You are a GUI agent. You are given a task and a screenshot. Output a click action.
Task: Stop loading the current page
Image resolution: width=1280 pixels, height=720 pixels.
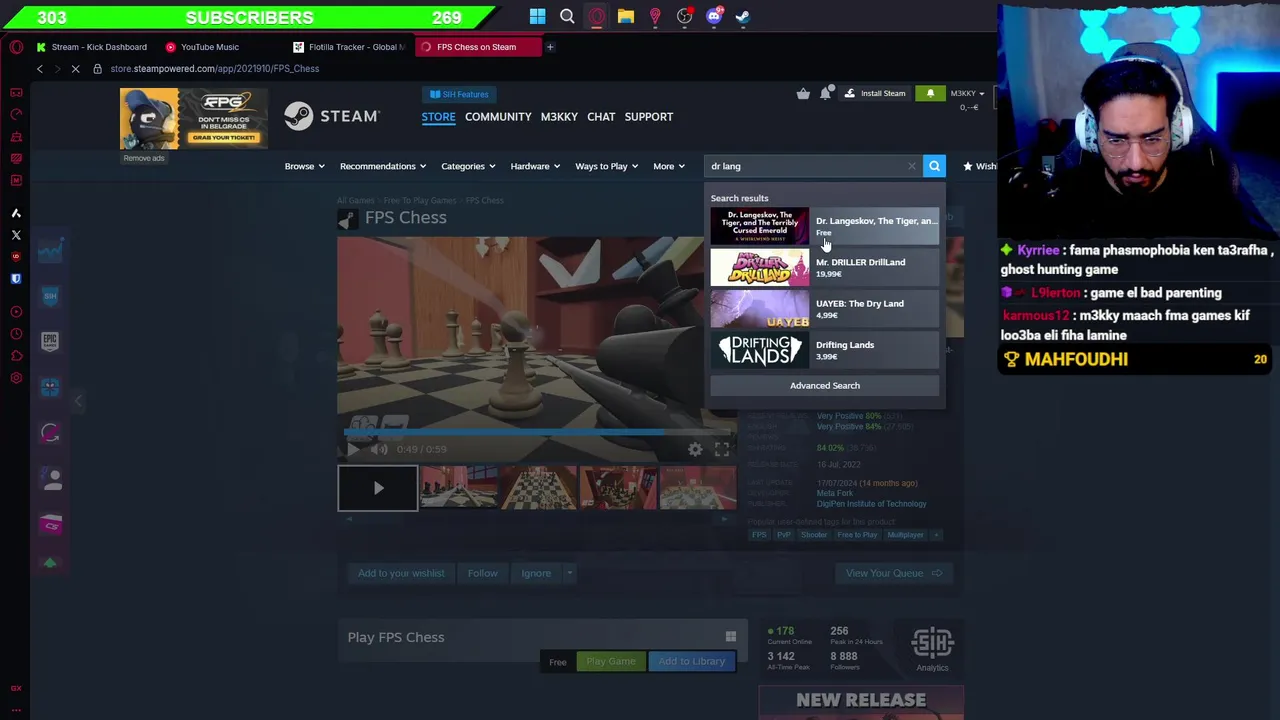pos(75,69)
